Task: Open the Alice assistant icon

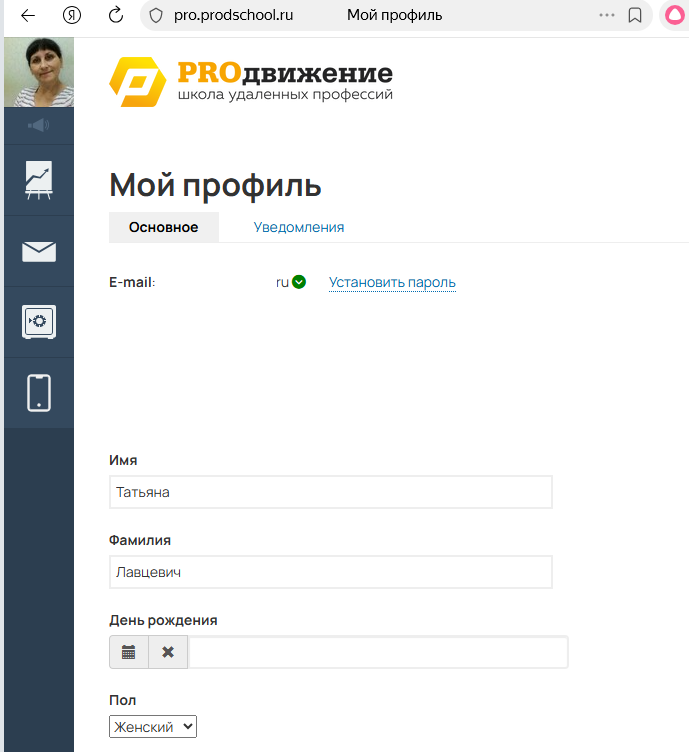Action: (675, 15)
